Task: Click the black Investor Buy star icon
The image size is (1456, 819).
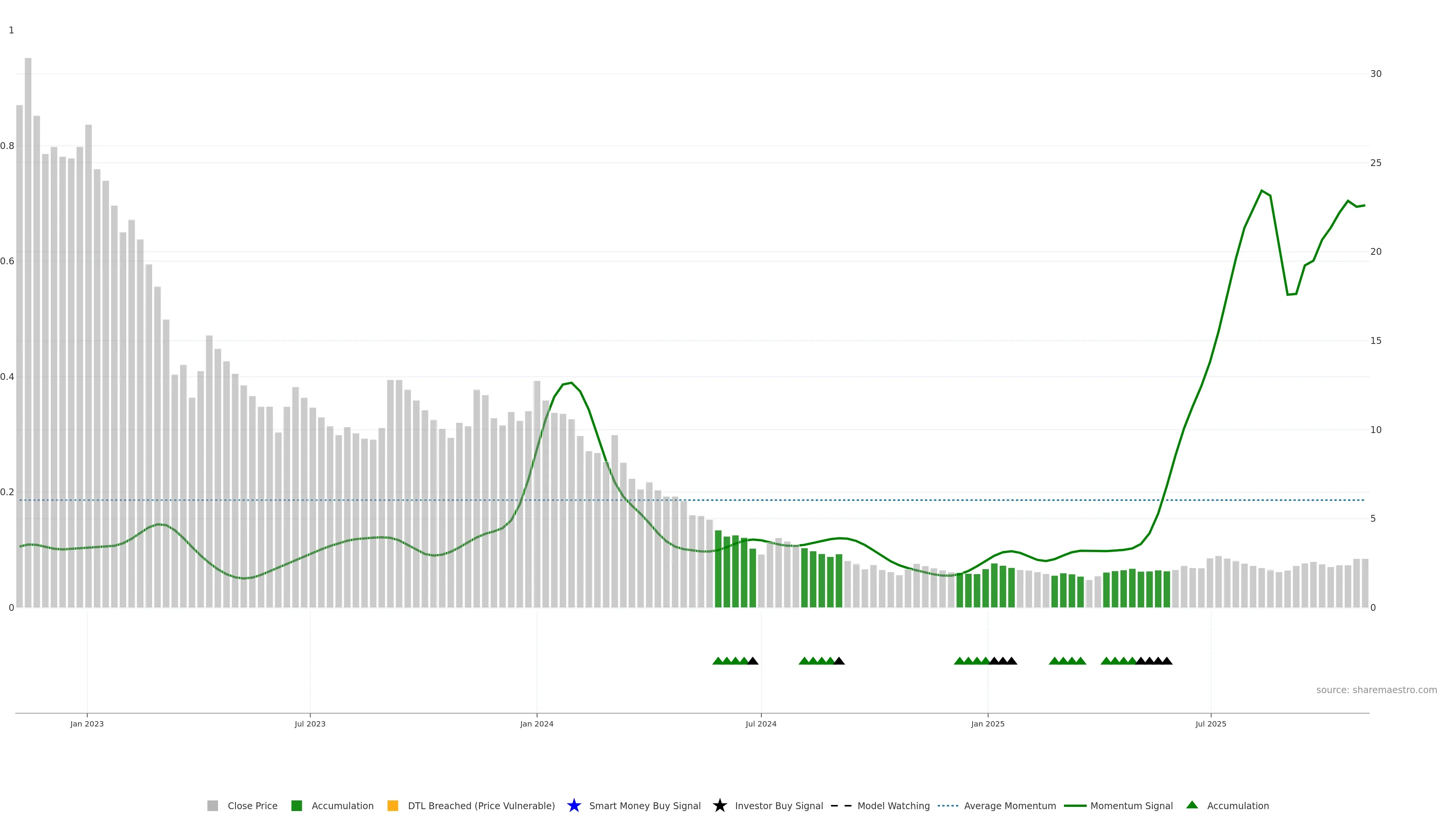Action: click(720, 805)
